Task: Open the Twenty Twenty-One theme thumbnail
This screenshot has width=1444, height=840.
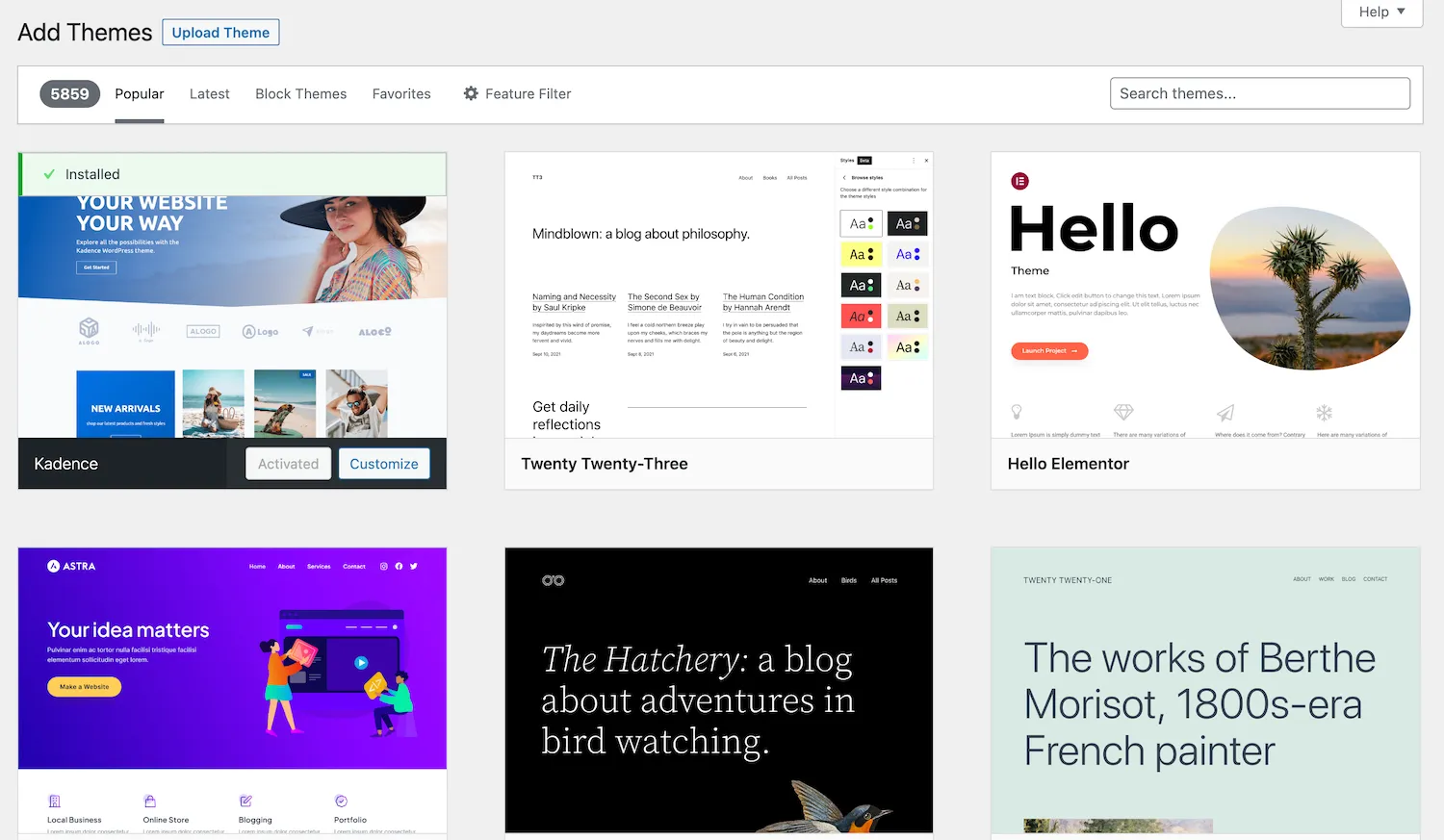Action: (1205, 691)
